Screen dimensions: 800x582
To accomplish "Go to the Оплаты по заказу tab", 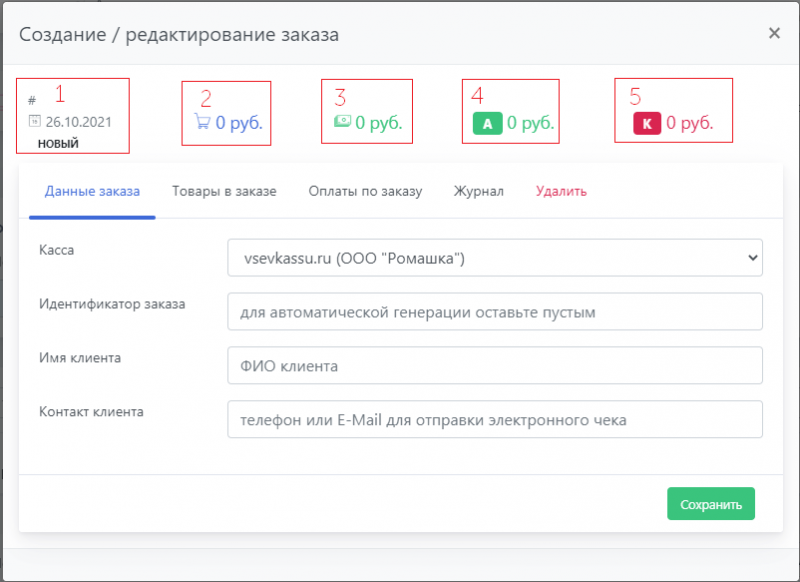I will [x=365, y=191].
